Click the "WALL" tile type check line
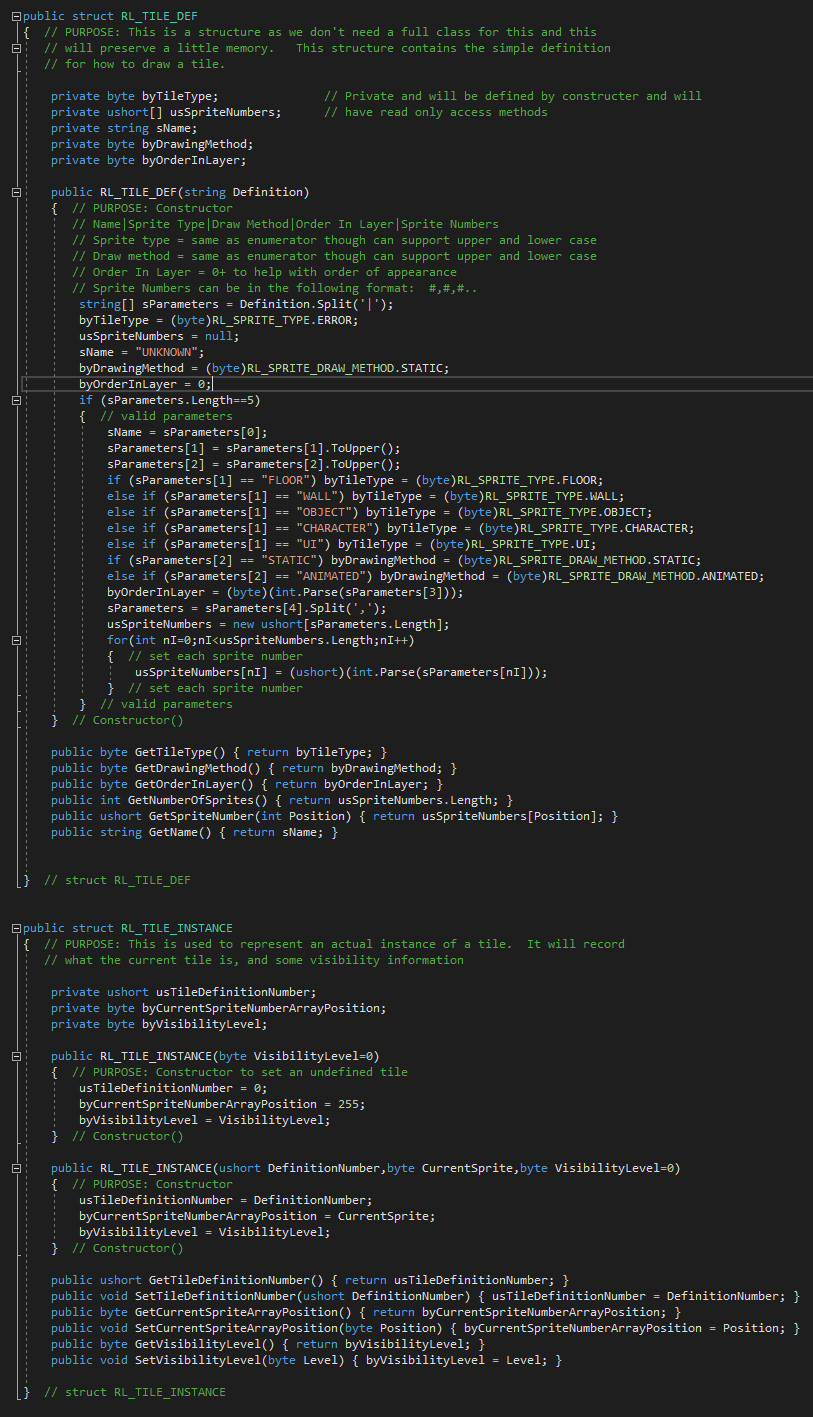813x1417 pixels. point(365,496)
